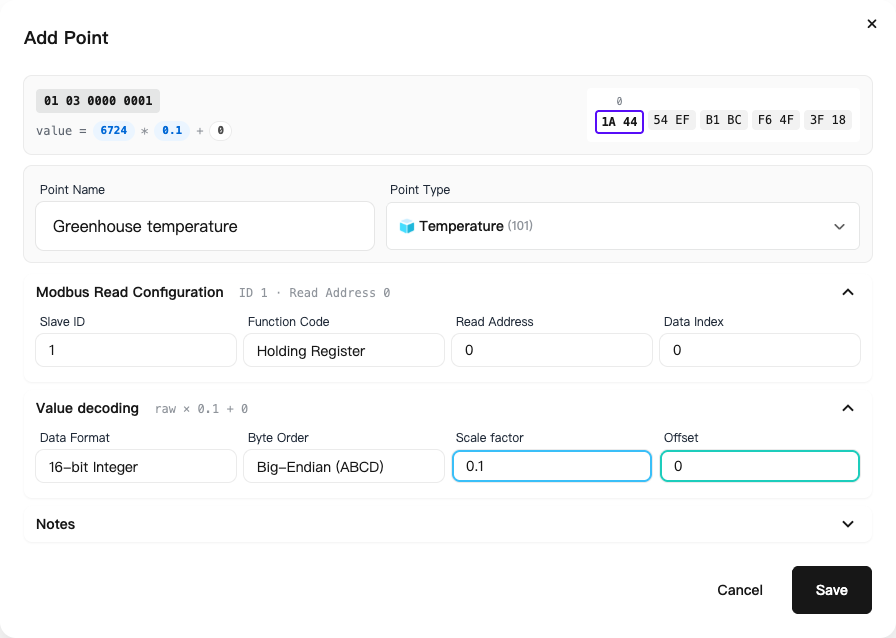Viewport: 896px width, 638px height.
Task: Edit the Point Name field
Action: [x=205, y=226]
